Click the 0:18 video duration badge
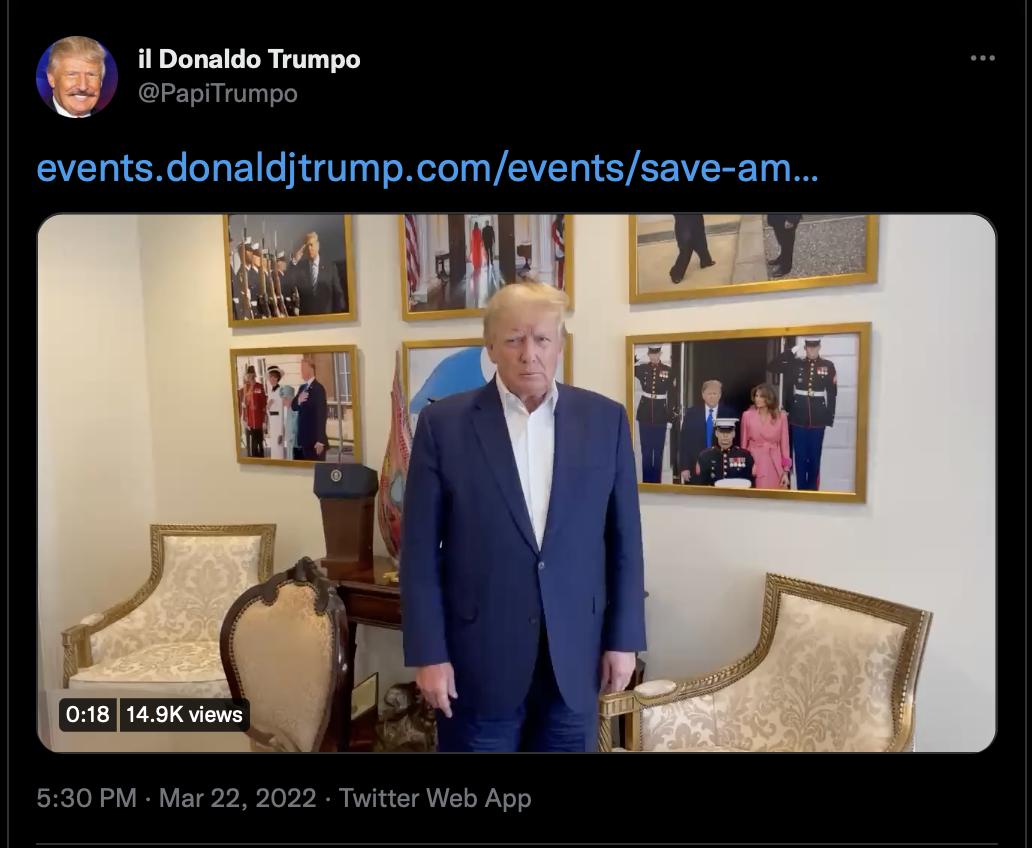The width and height of the screenshot is (1032, 848). click(88, 714)
